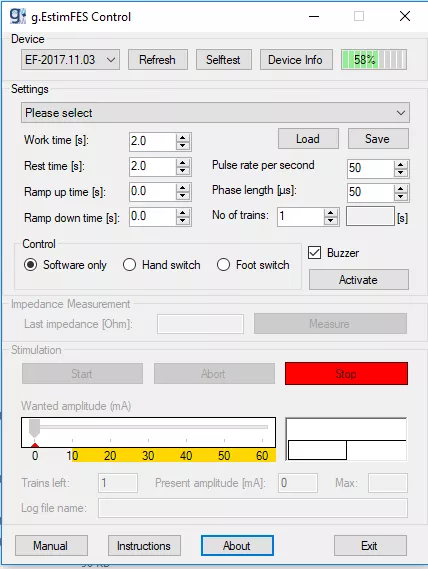Exit the application
428x569 pixels.
[x=370, y=545]
